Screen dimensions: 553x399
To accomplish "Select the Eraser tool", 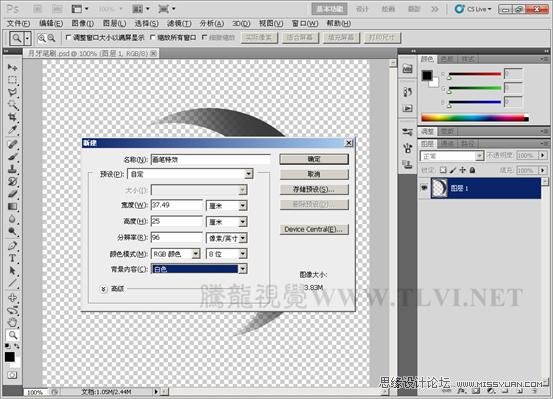I will click(12, 194).
